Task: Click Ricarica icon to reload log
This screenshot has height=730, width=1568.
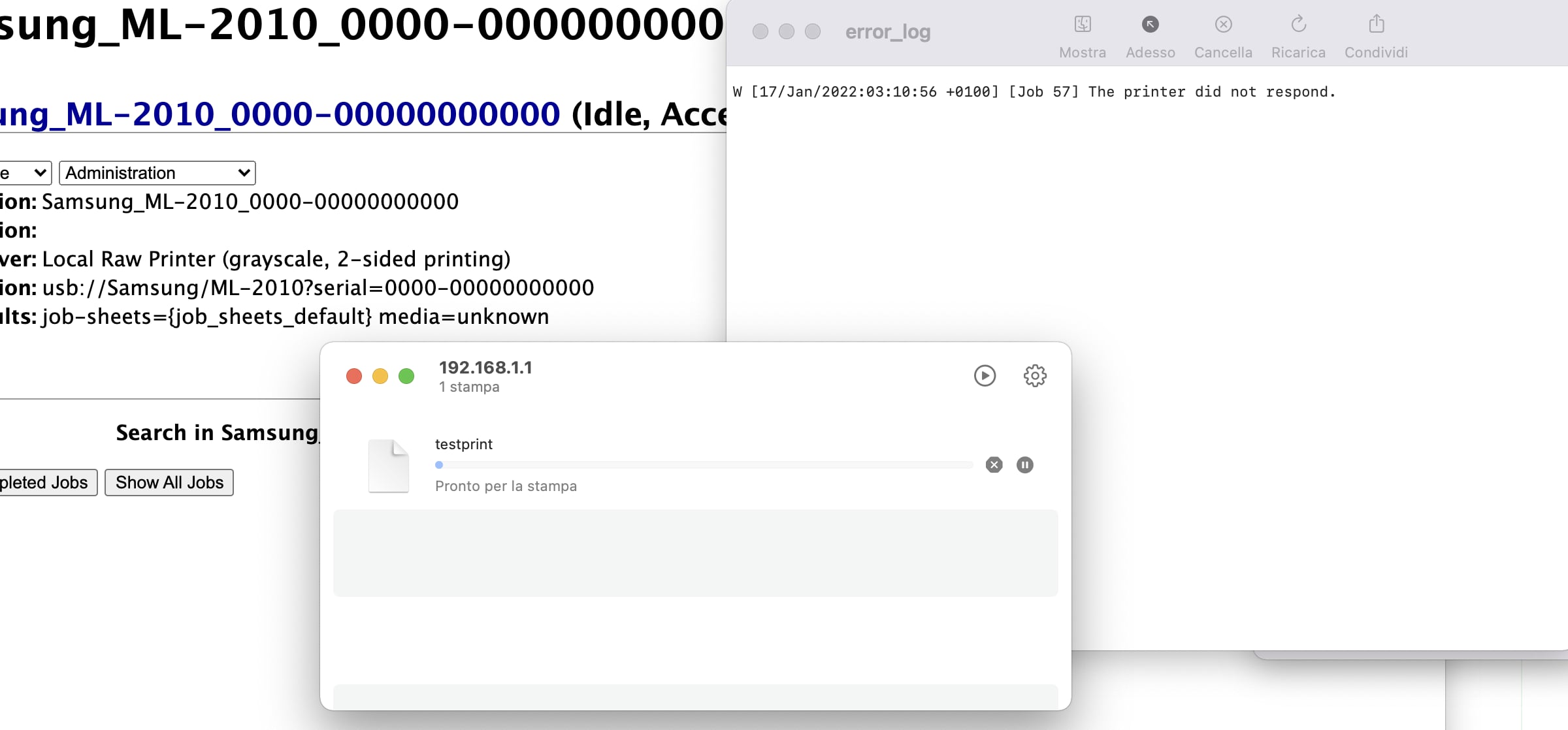Action: (1298, 24)
